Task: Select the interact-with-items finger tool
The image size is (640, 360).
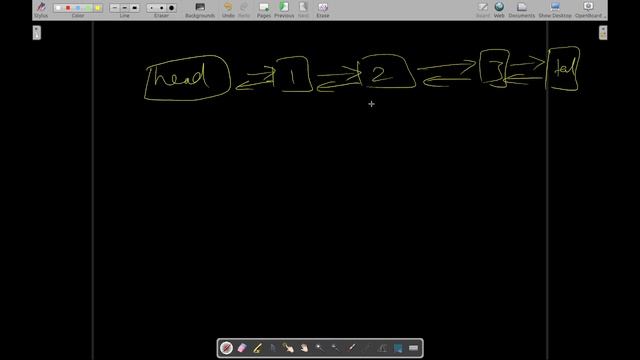Action: (x=289, y=348)
